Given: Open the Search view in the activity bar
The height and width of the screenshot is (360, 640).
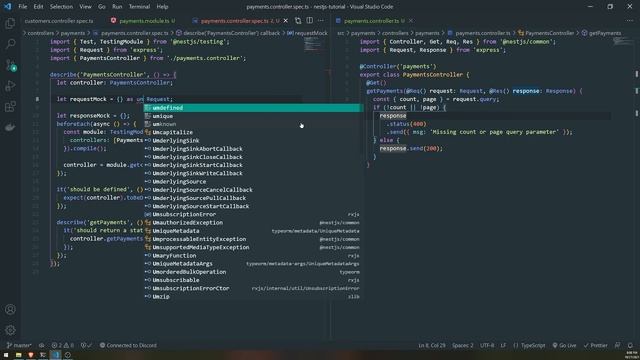Looking at the screenshot, I should pyautogui.click(x=10, y=44).
